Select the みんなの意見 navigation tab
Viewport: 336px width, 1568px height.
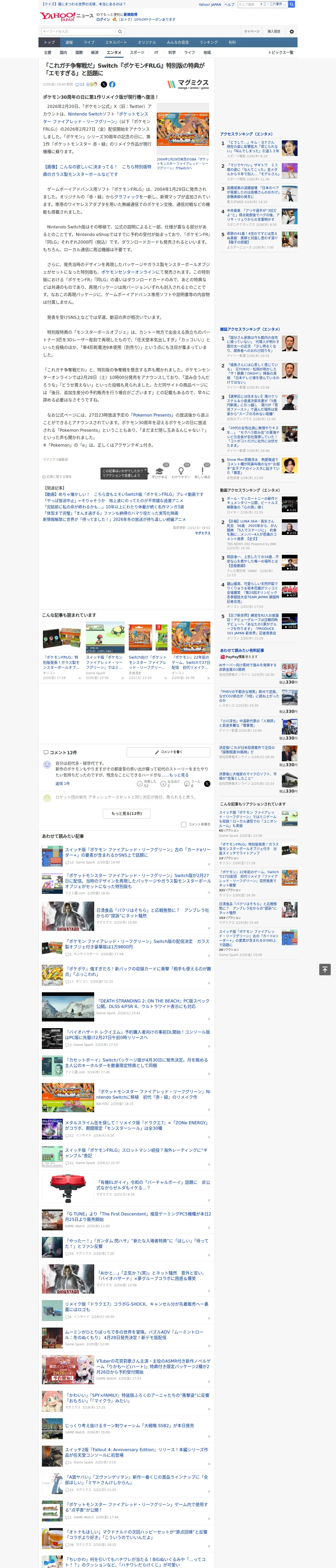177,43
